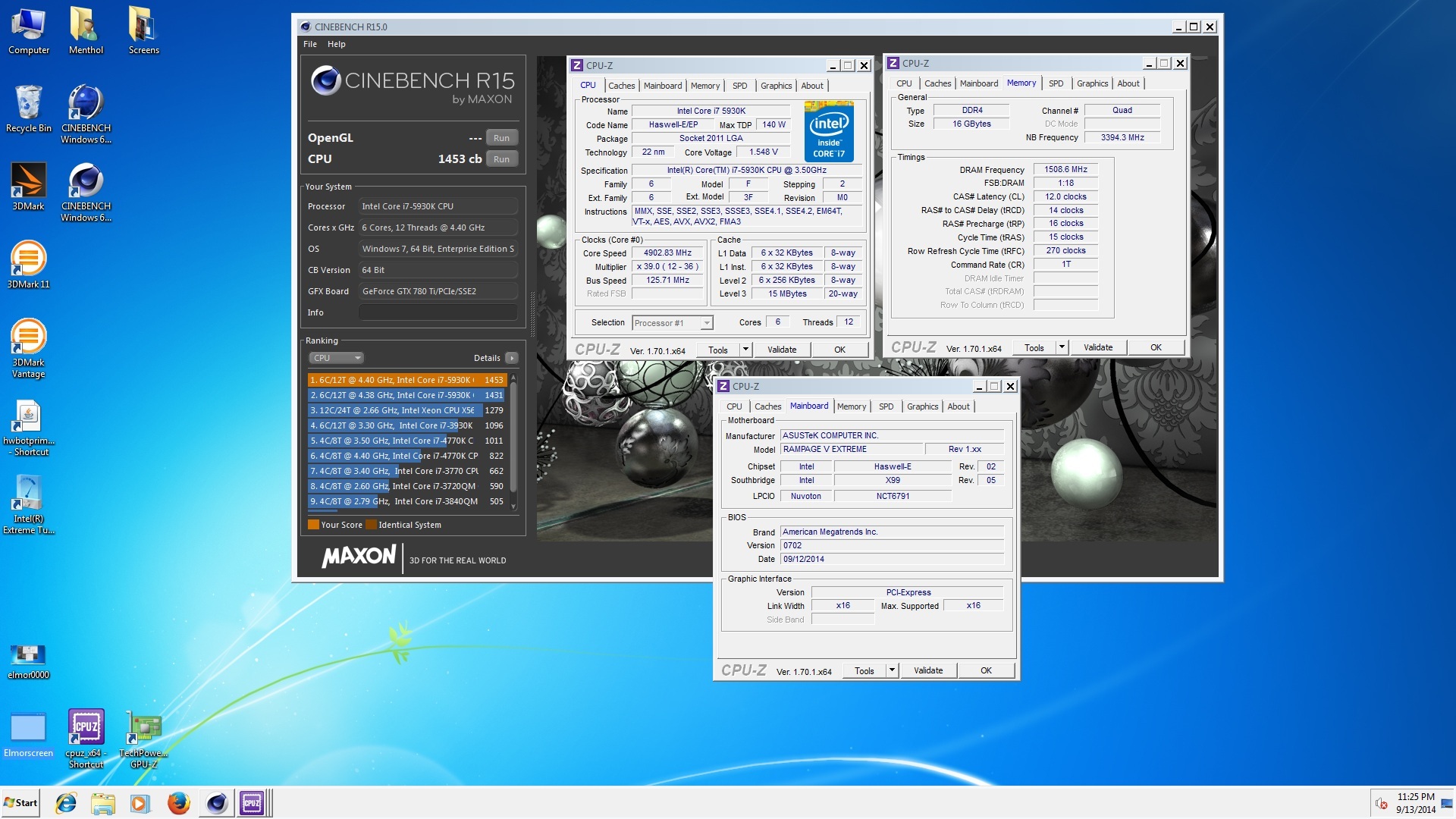Viewport: 1456px width, 819px height.
Task: Select ranking entry 1 with score 1453
Action: (406, 380)
